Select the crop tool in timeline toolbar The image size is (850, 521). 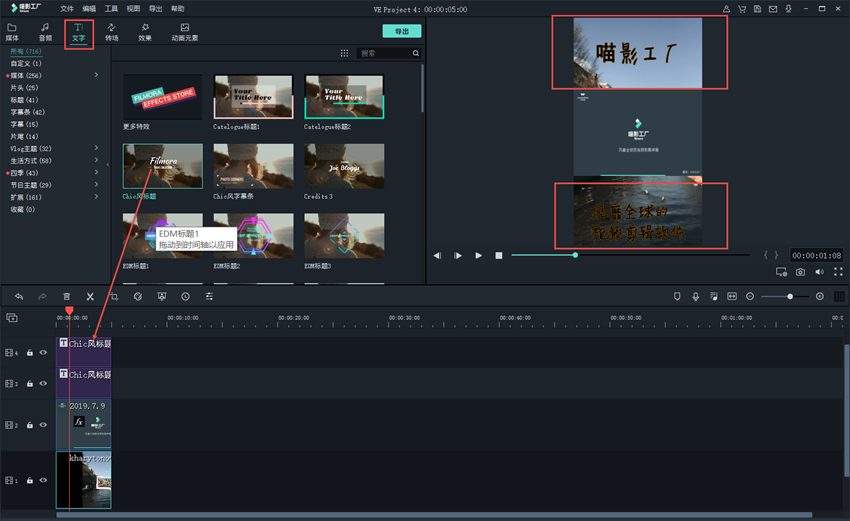[114, 296]
